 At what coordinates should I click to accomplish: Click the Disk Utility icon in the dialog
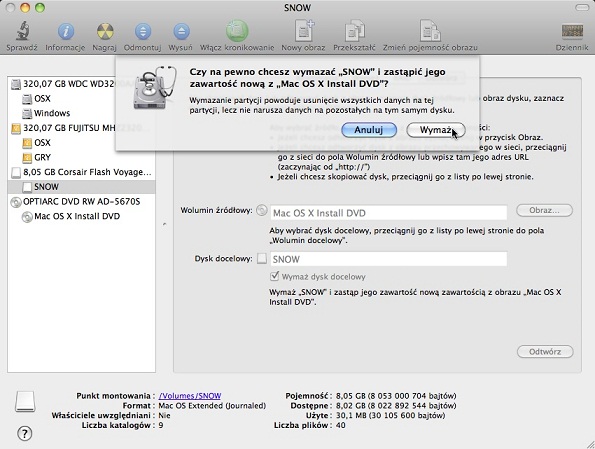point(154,88)
